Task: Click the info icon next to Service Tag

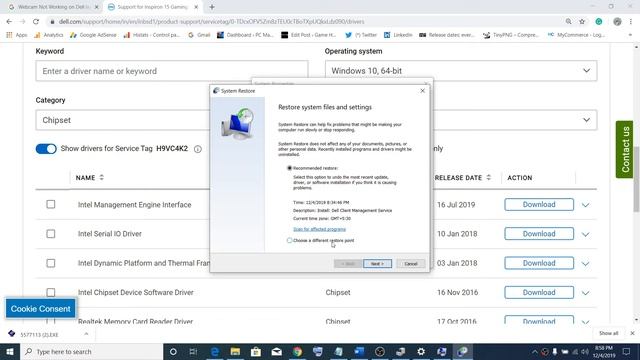Action: 198,149
